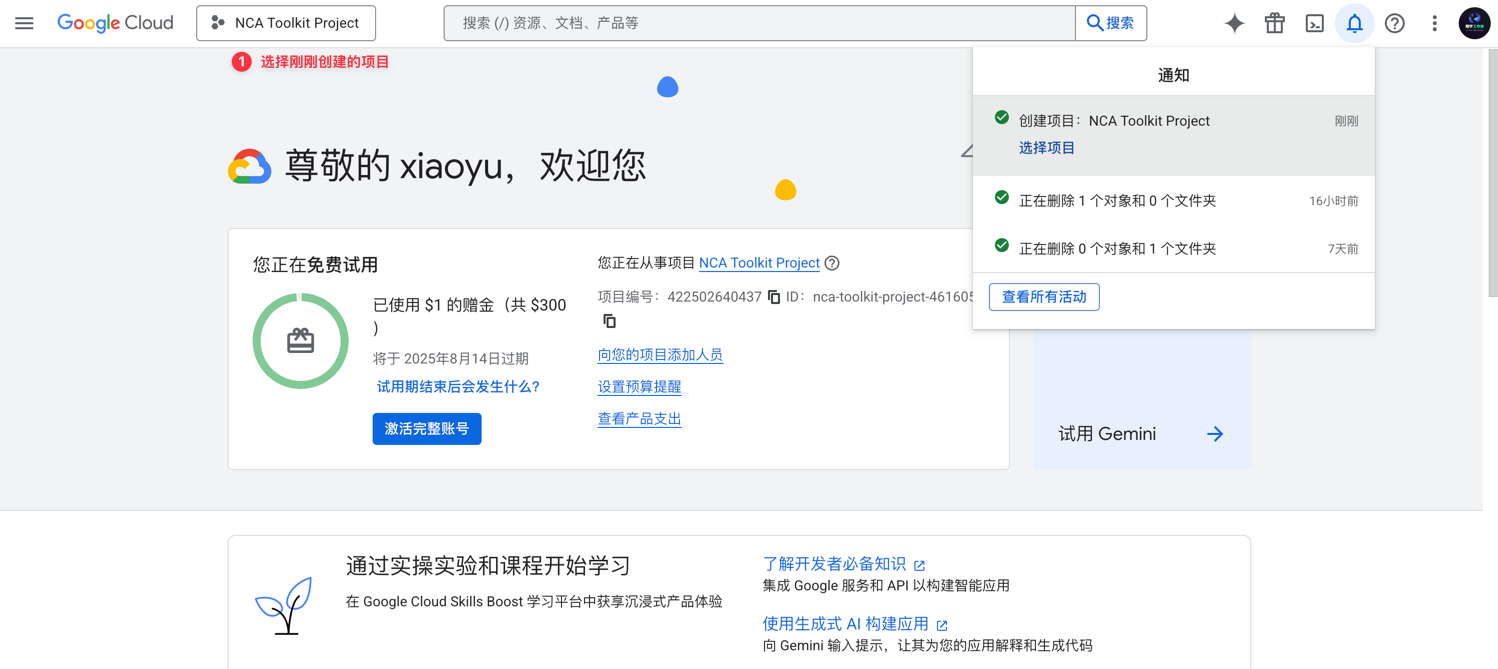The width and height of the screenshot is (1498, 669).
Task: Click the credit usage progress ring
Action: tap(300, 340)
